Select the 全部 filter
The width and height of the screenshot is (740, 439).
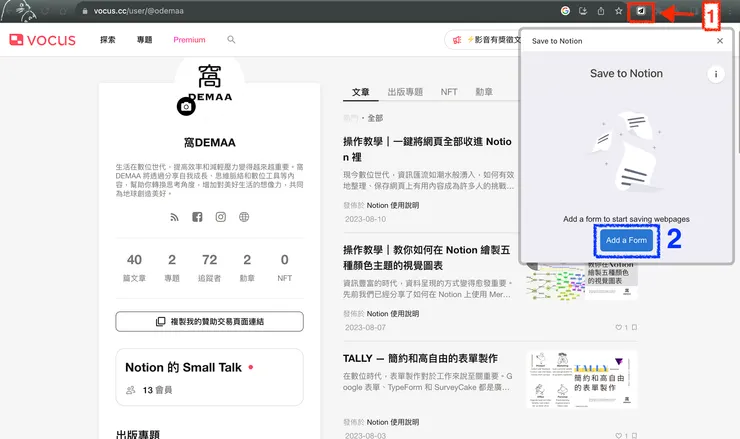point(375,118)
